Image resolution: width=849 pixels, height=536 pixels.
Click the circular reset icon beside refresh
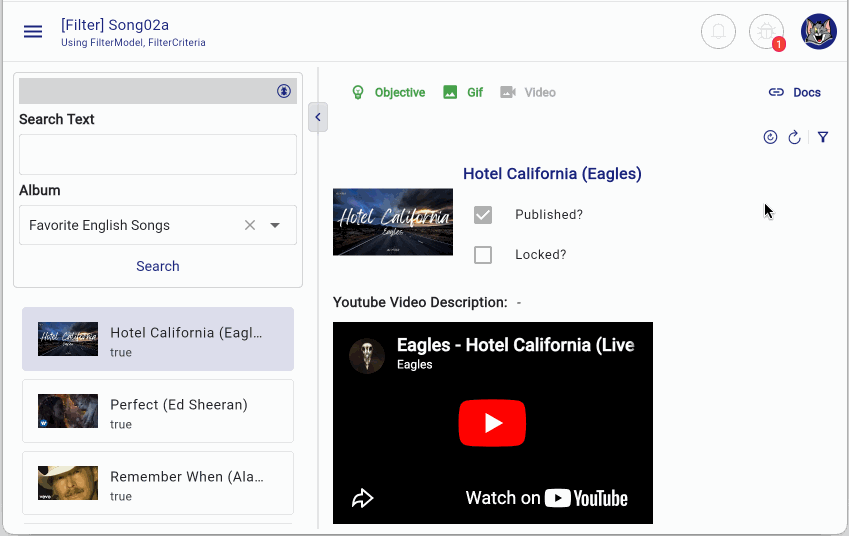click(x=770, y=137)
